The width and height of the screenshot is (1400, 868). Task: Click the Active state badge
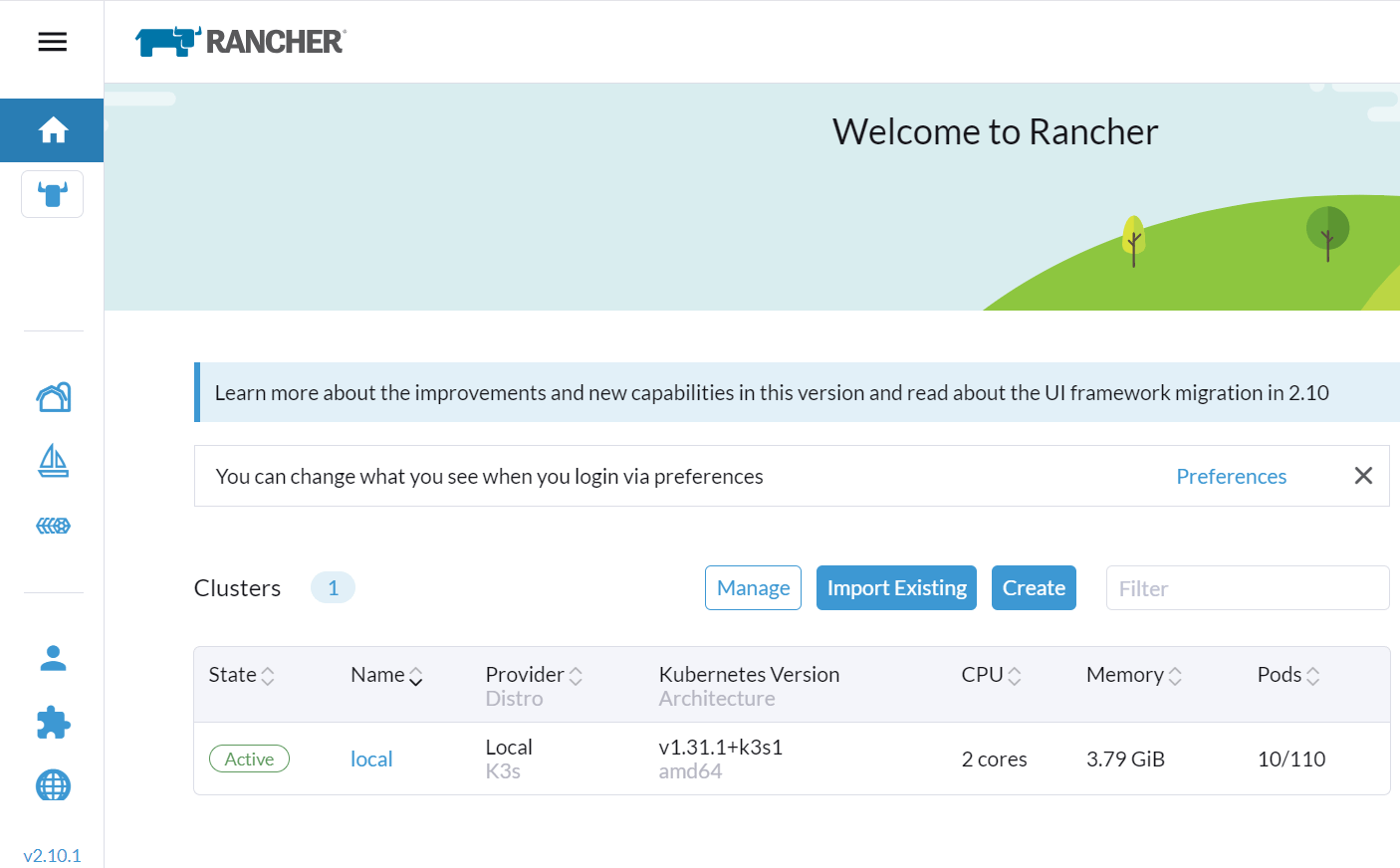[249, 759]
